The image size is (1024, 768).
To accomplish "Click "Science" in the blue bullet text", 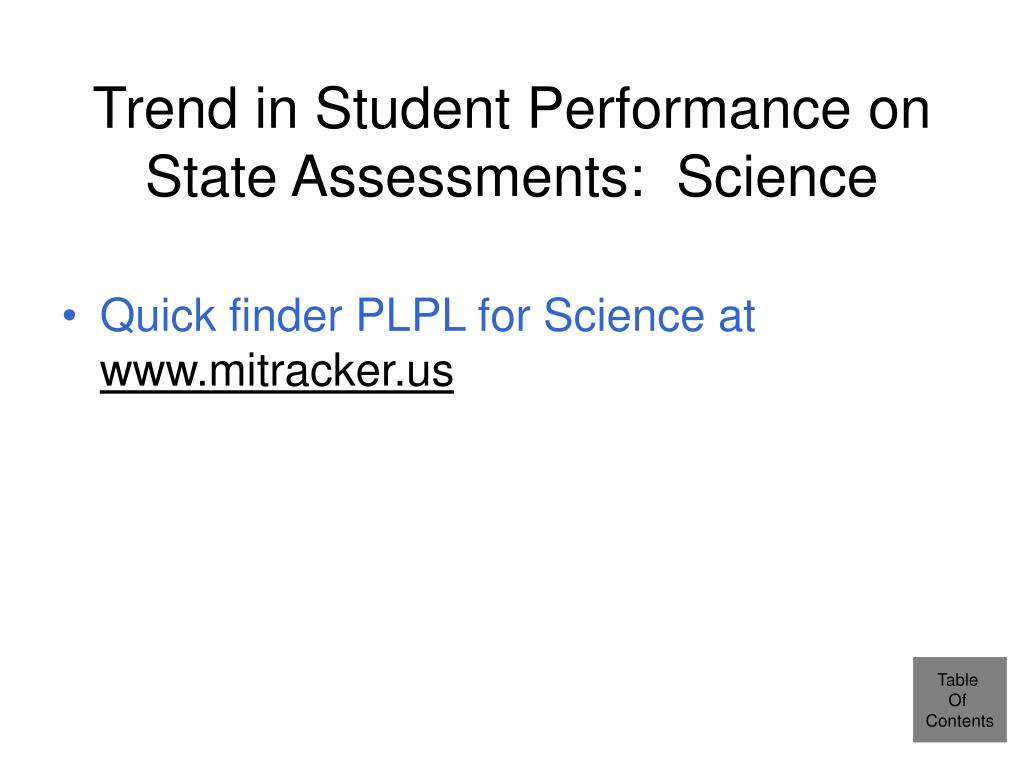I will coord(624,315).
